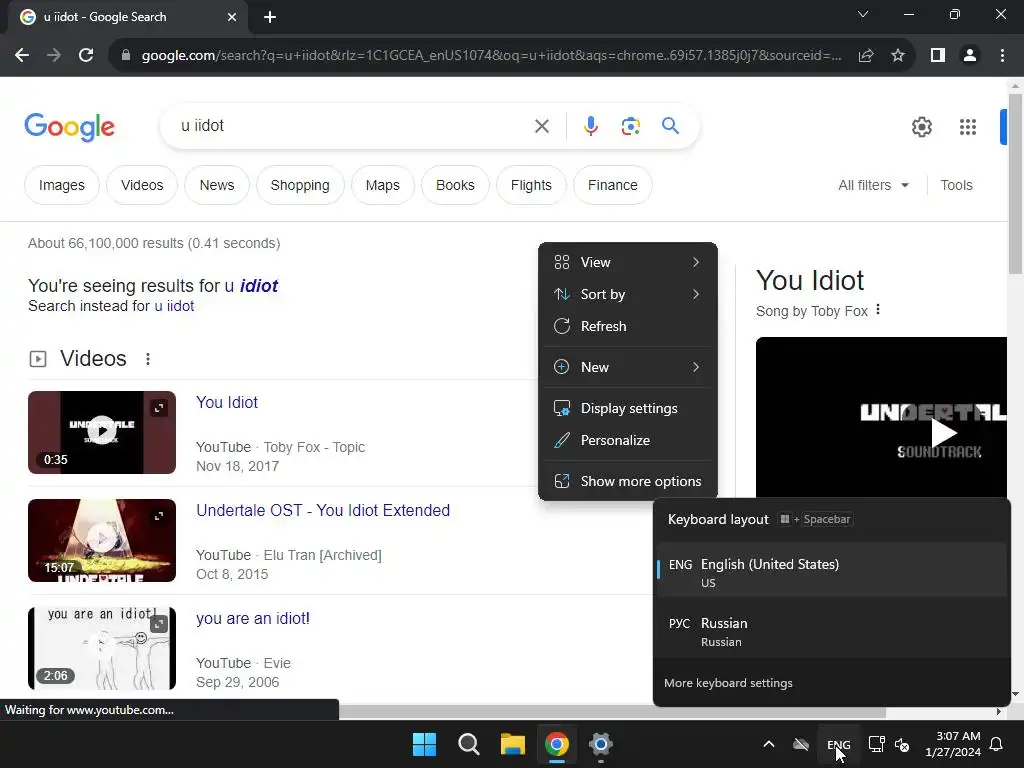Image resolution: width=1024 pixels, height=768 pixels.
Task: Open 'you are an idiot!' video link
Action: [253, 618]
